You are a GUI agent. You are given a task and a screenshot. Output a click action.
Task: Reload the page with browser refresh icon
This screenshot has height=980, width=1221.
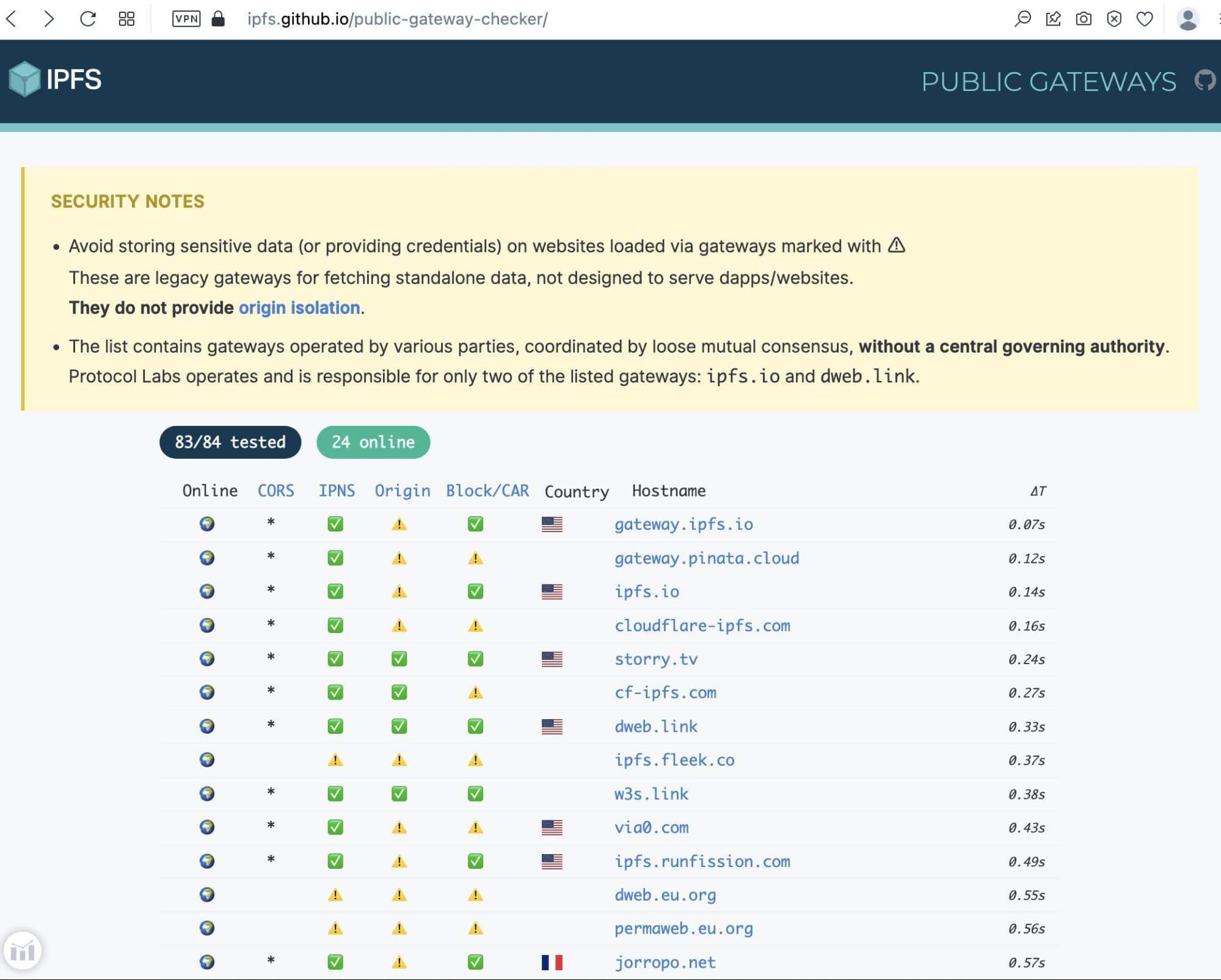tap(88, 19)
